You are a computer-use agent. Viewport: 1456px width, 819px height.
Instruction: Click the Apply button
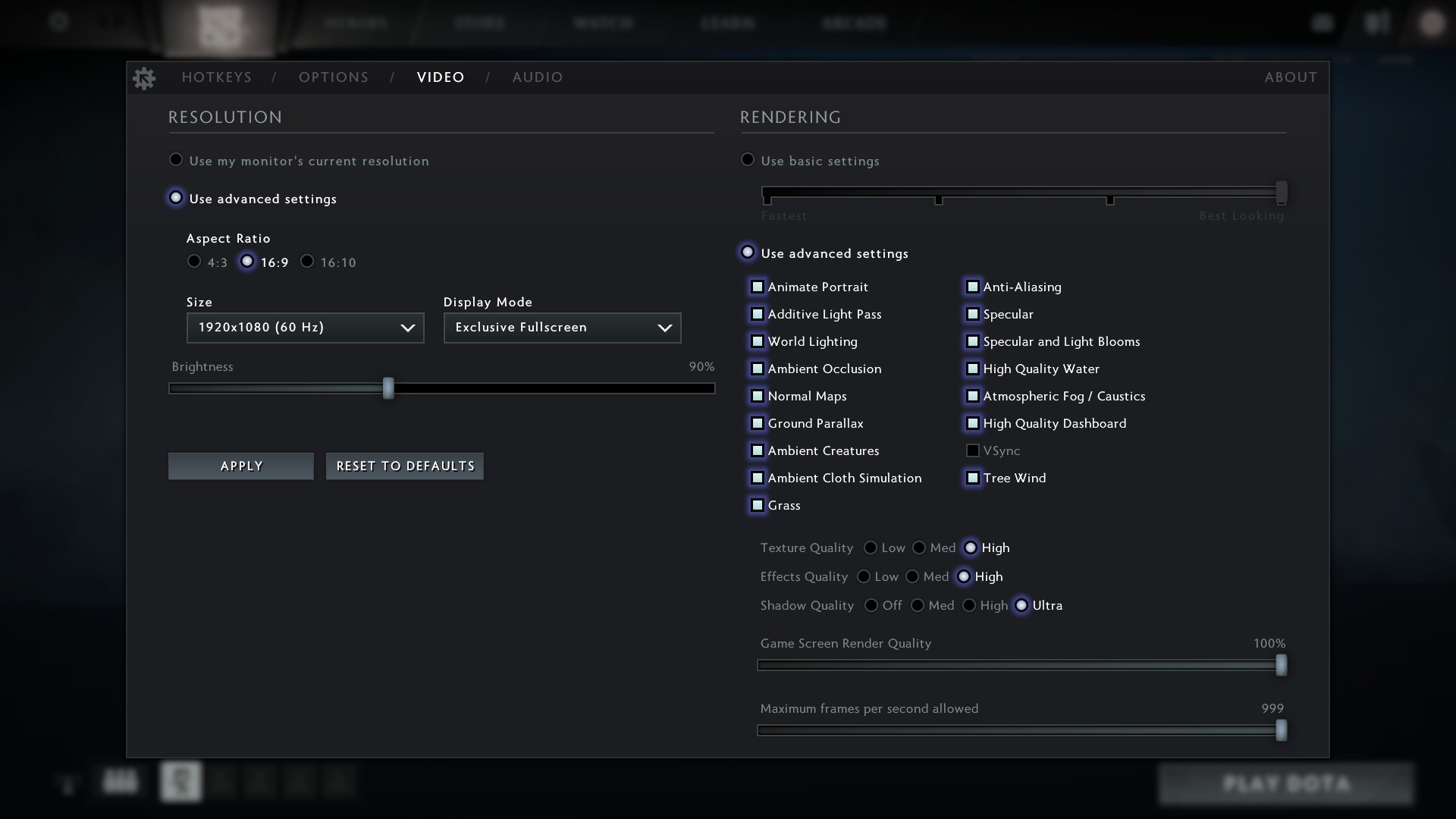pos(241,466)
